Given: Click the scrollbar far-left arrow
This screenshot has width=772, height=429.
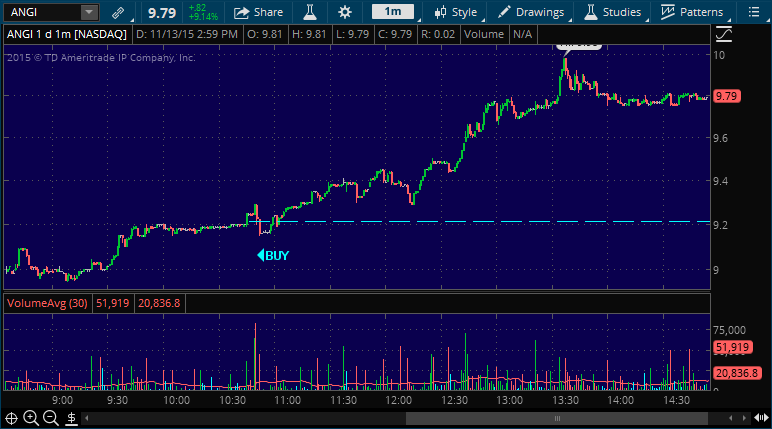Looking at the screenshot, I should [87, 419].
